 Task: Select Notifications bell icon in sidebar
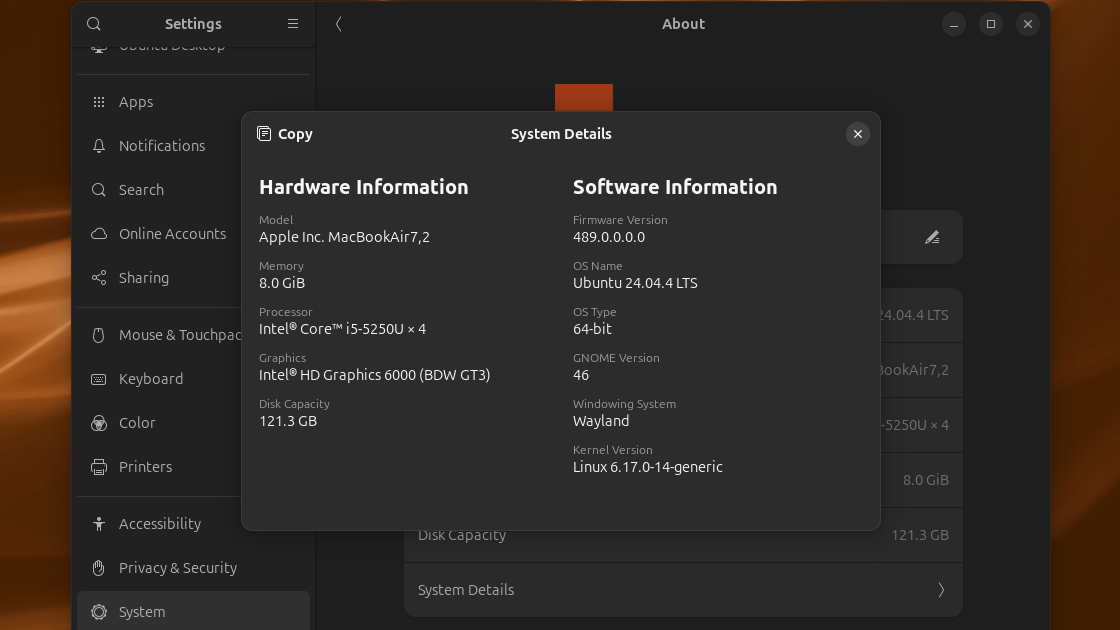click(99, 146)
